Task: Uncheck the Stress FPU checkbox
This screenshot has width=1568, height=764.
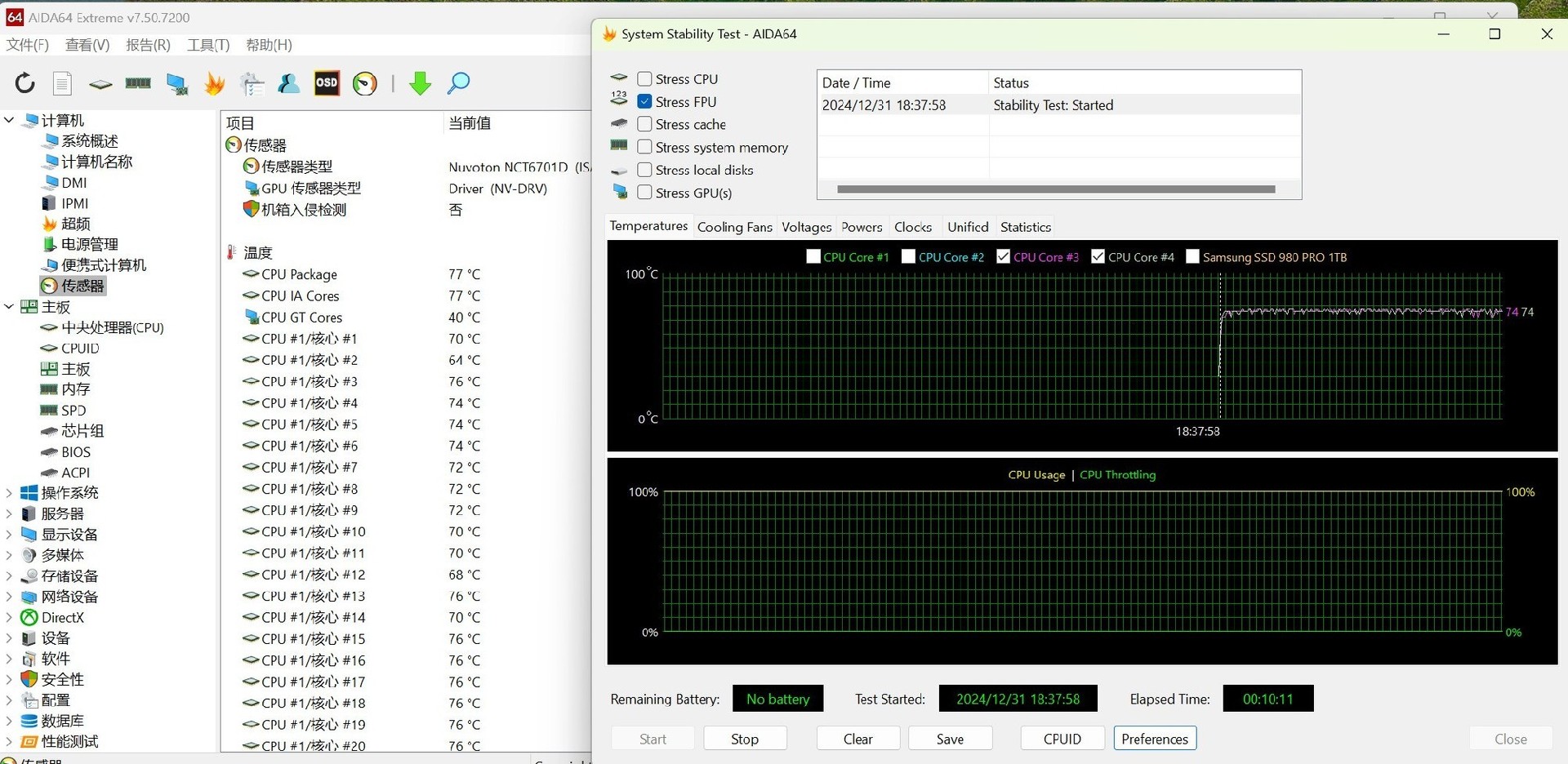Action: pyautogui.click(x=644, y=102)
